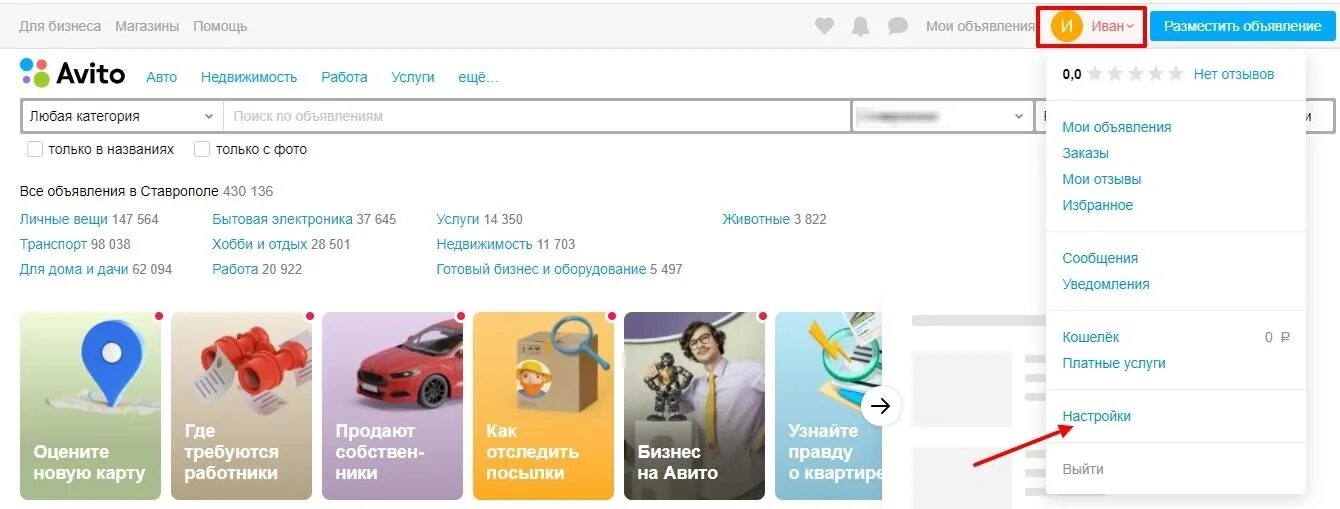Viewport: 1340px width, 509px height.
Task: Open notifications bell icon
Action: coord(860,26)
